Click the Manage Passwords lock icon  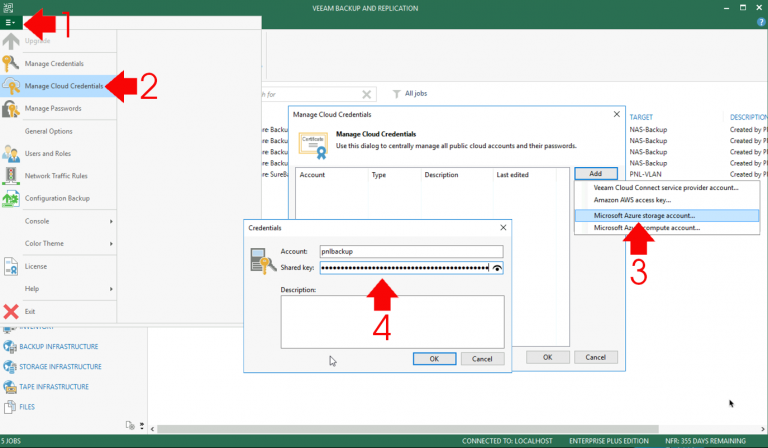tap(10, 108)
